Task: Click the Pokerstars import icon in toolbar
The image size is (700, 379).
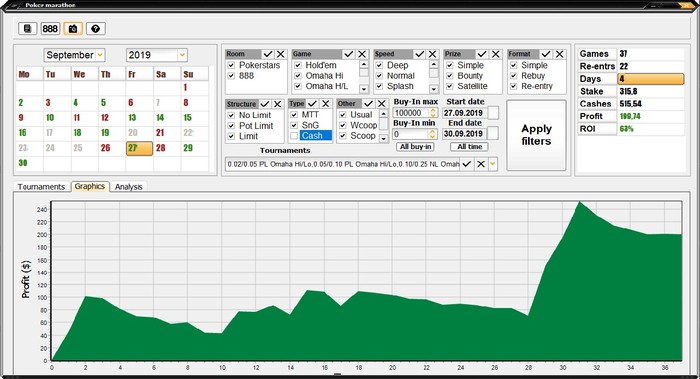Action: tap(27, 29)
